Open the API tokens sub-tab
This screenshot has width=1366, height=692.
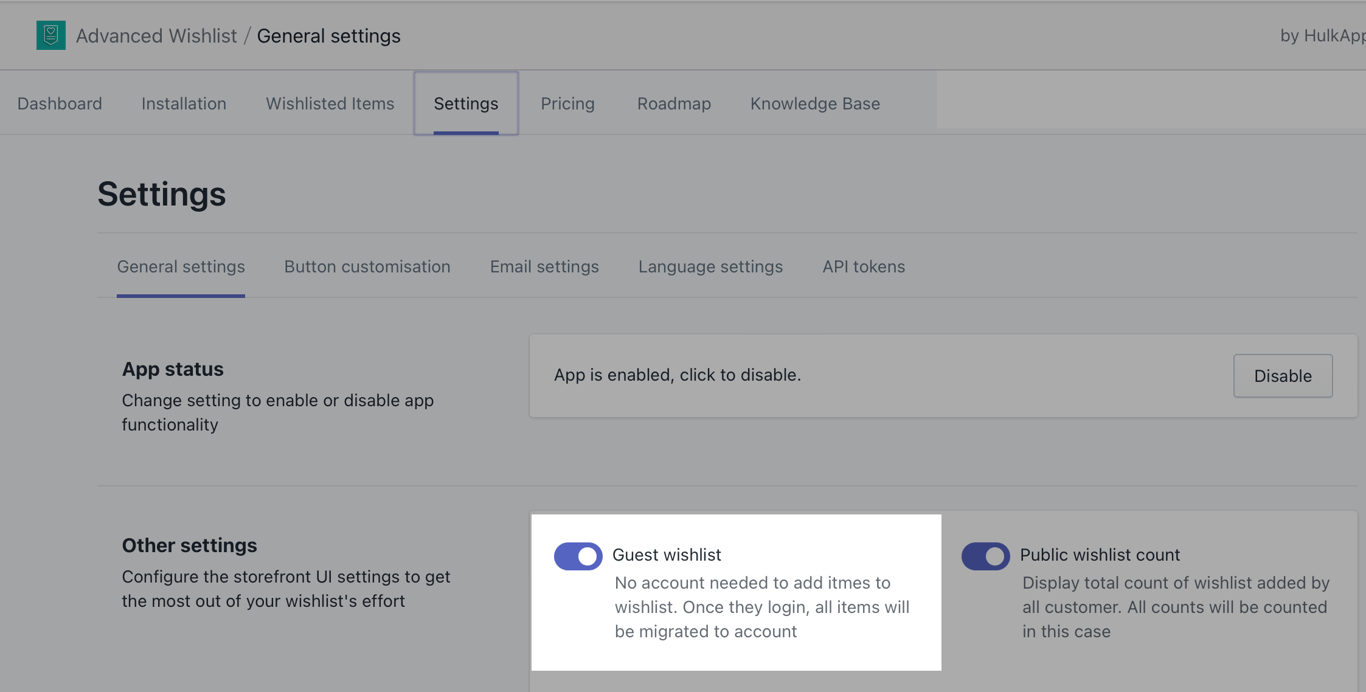tap(864, 267)
